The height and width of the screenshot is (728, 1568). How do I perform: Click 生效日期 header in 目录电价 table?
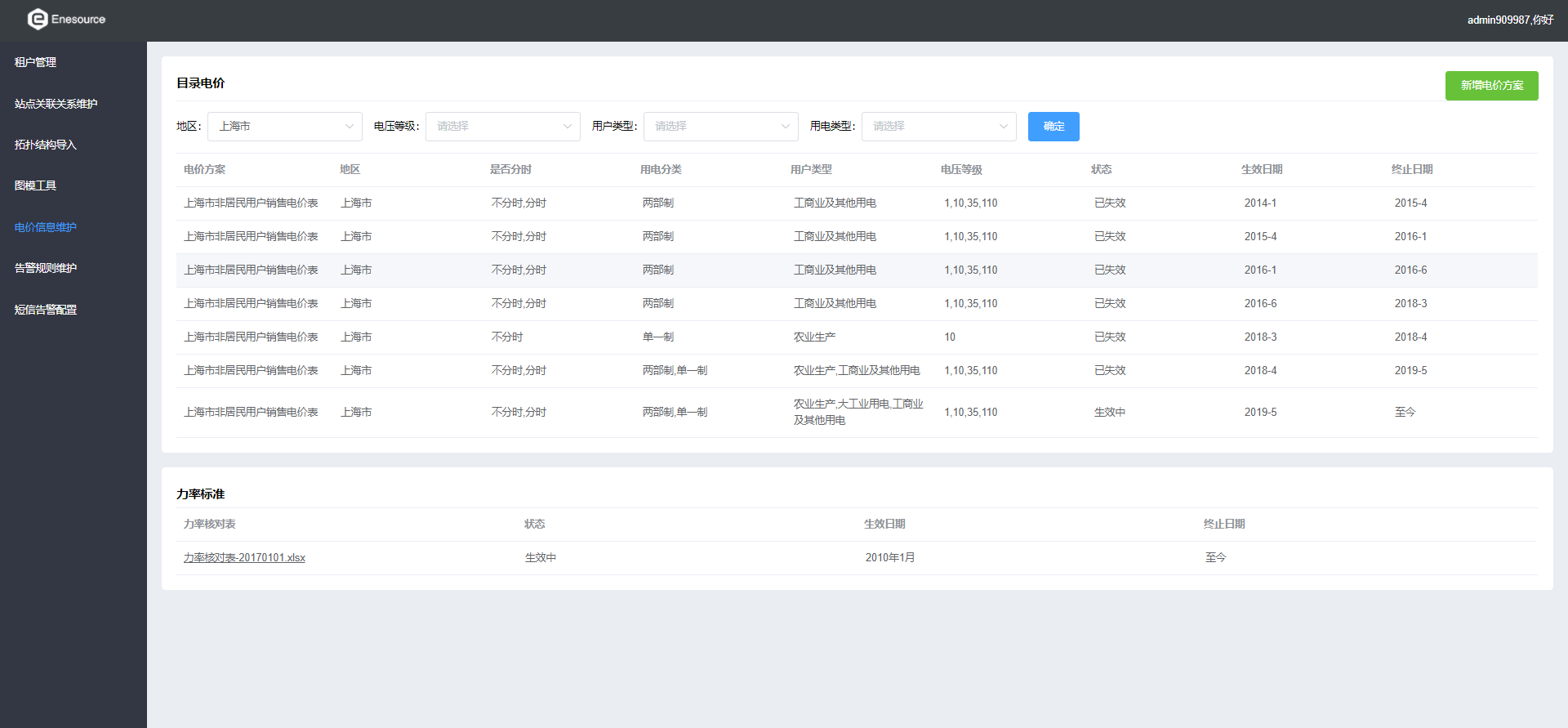(x=1262, y=169)
